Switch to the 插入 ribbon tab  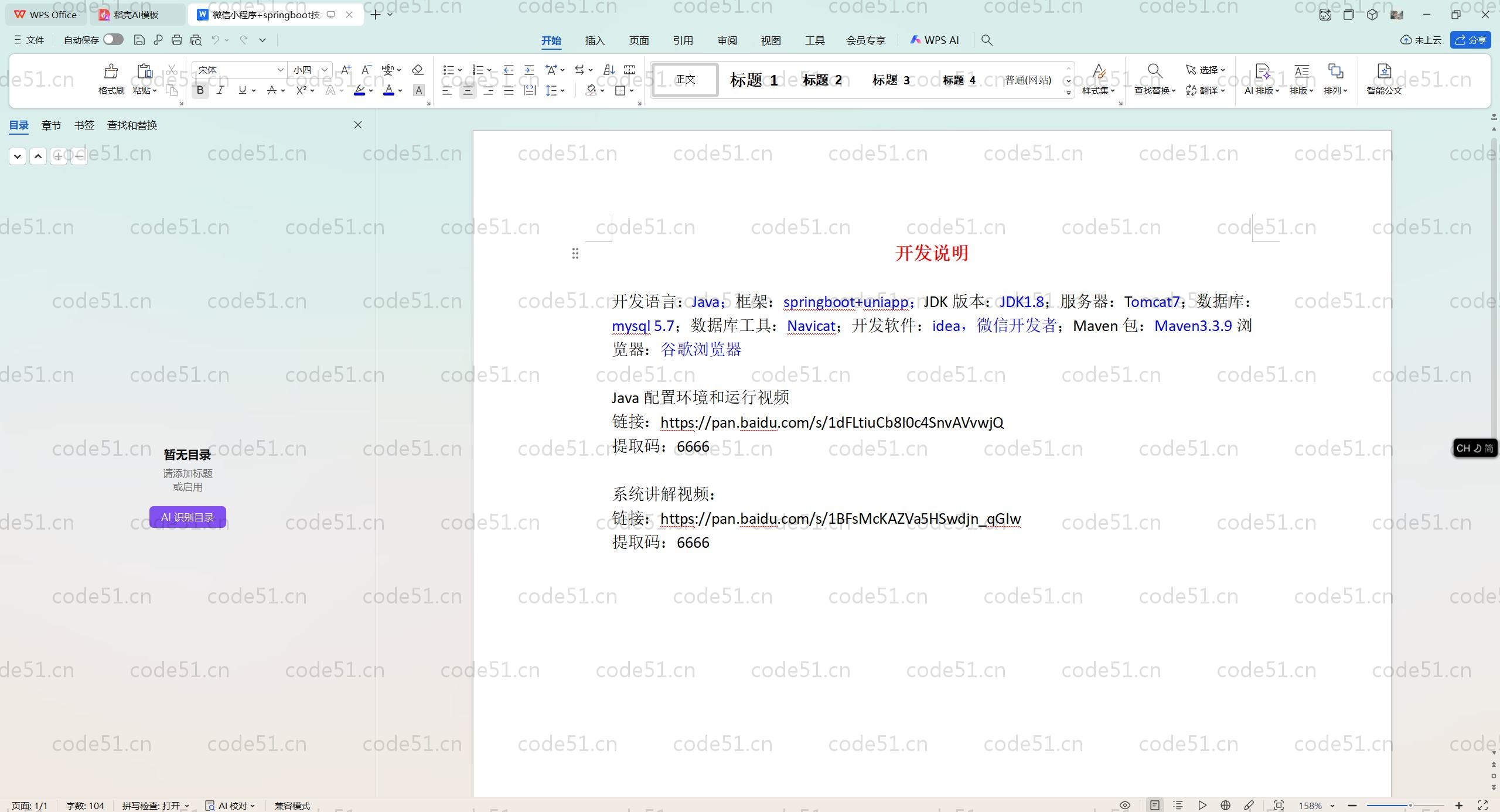coord(595,40)
